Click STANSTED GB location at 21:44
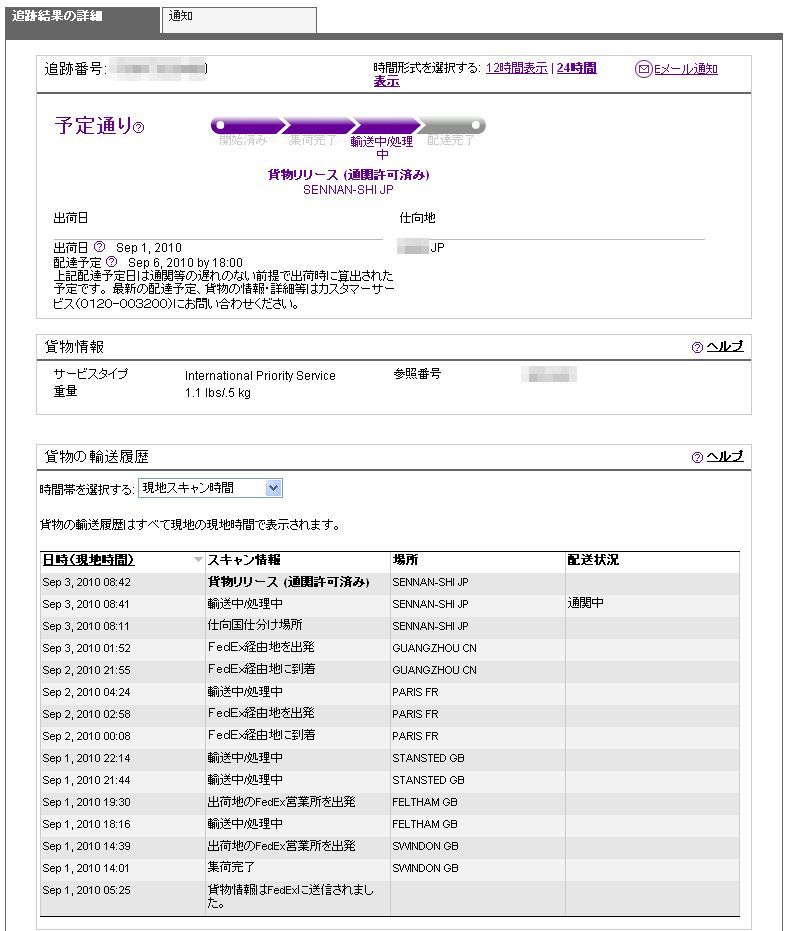Viewport: 792px width, 931px height. tap(428, 780)
